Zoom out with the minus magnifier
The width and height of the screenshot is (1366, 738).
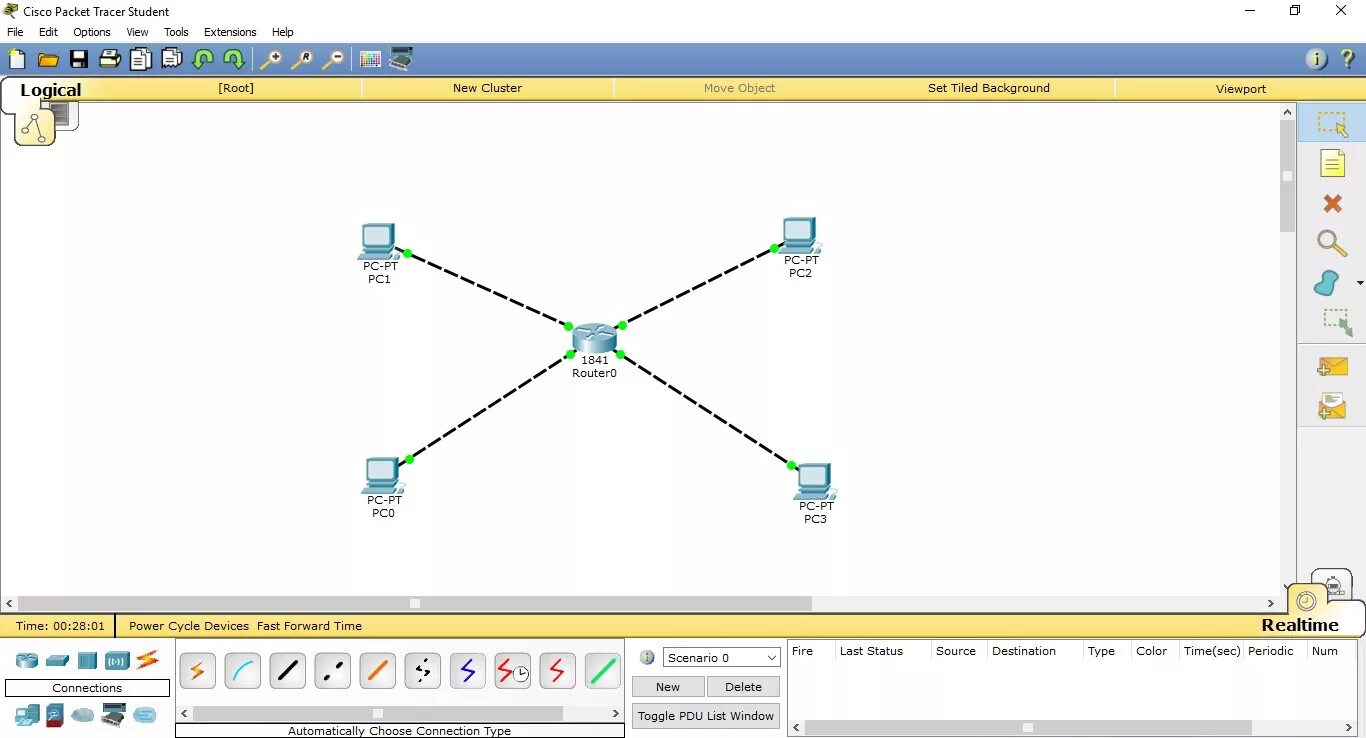pos(333,60)
